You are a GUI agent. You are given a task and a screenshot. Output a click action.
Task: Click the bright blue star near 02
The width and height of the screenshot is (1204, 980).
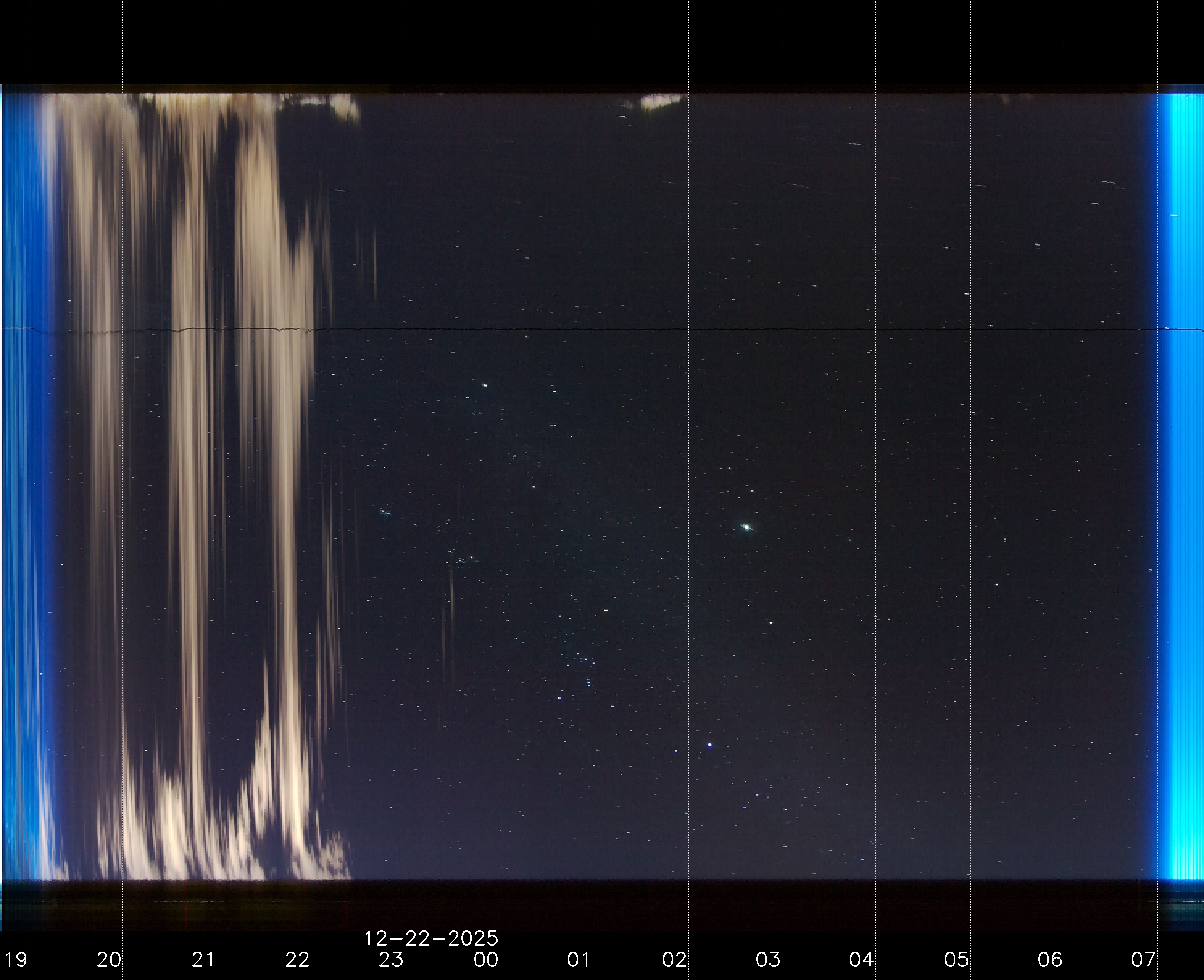point(710,745)
